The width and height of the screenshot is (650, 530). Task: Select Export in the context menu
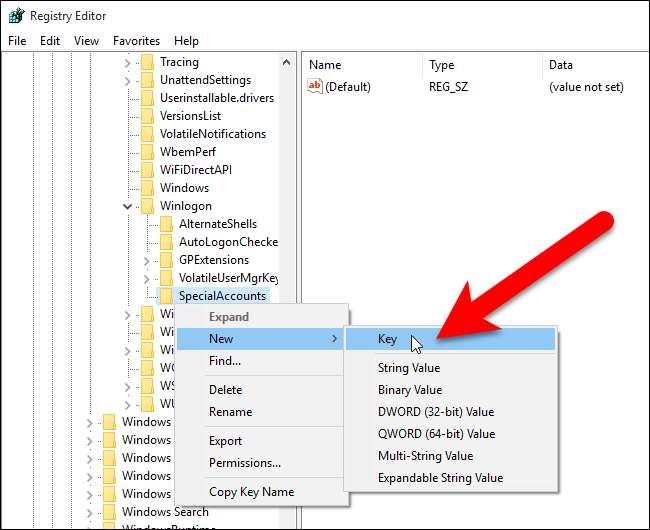tap(260, 441)
